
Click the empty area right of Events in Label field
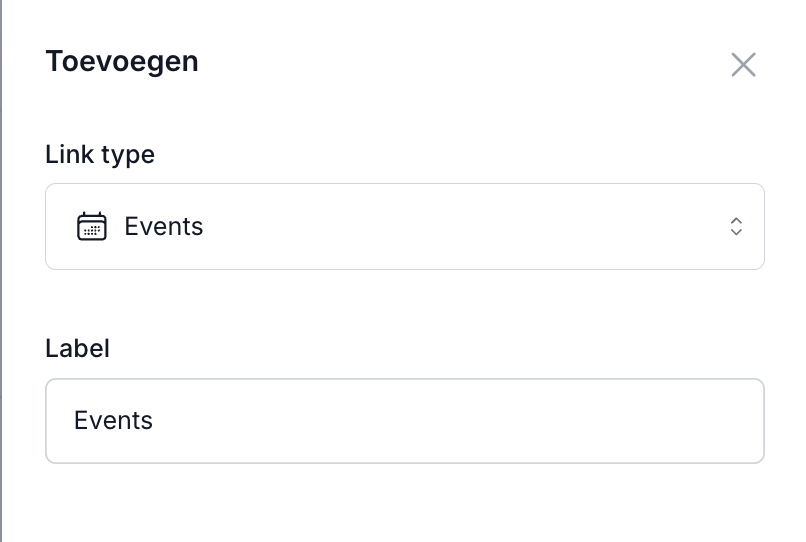[x=500, y=420]
